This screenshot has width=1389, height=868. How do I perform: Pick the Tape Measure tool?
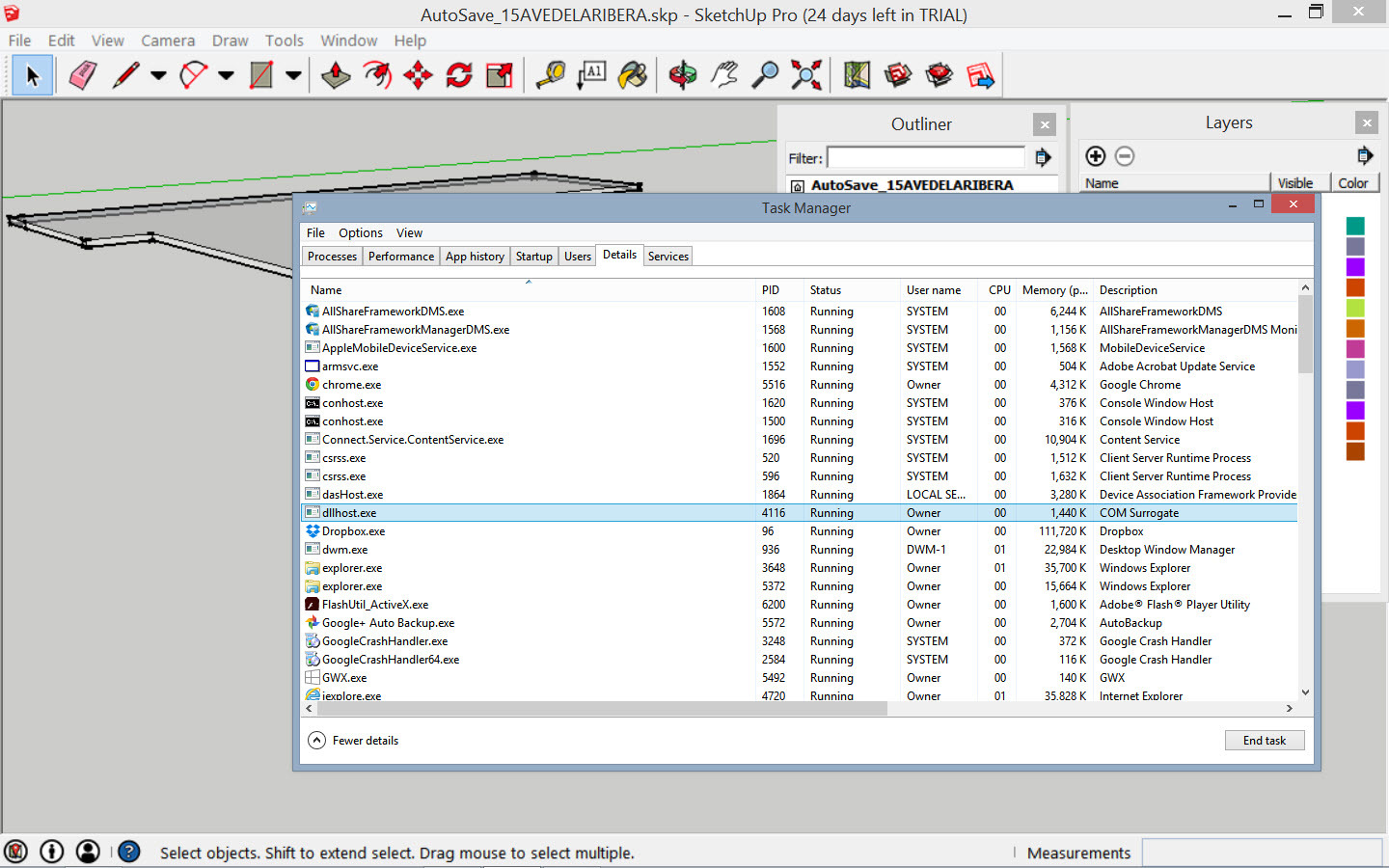551,75
